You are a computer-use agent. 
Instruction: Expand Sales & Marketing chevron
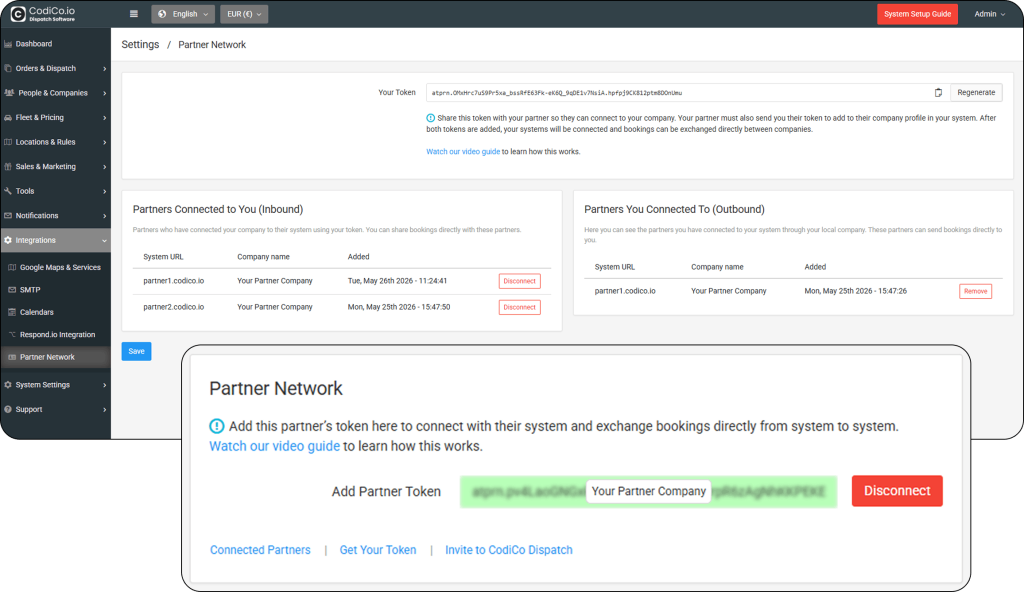104,167
